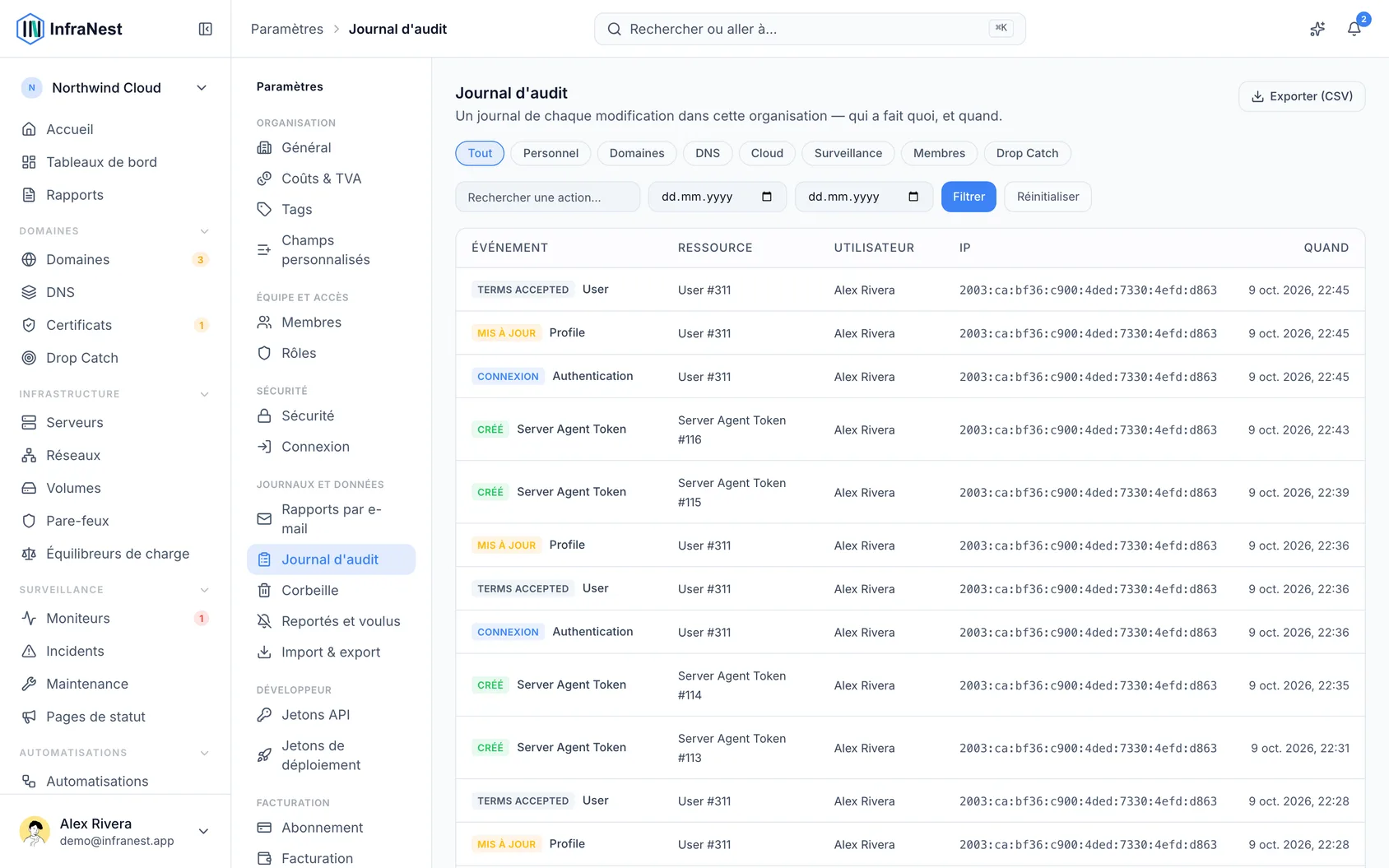Focus the global search bar
The width and height of the screenshot is (1389, 868).
[x=810, y=29]
